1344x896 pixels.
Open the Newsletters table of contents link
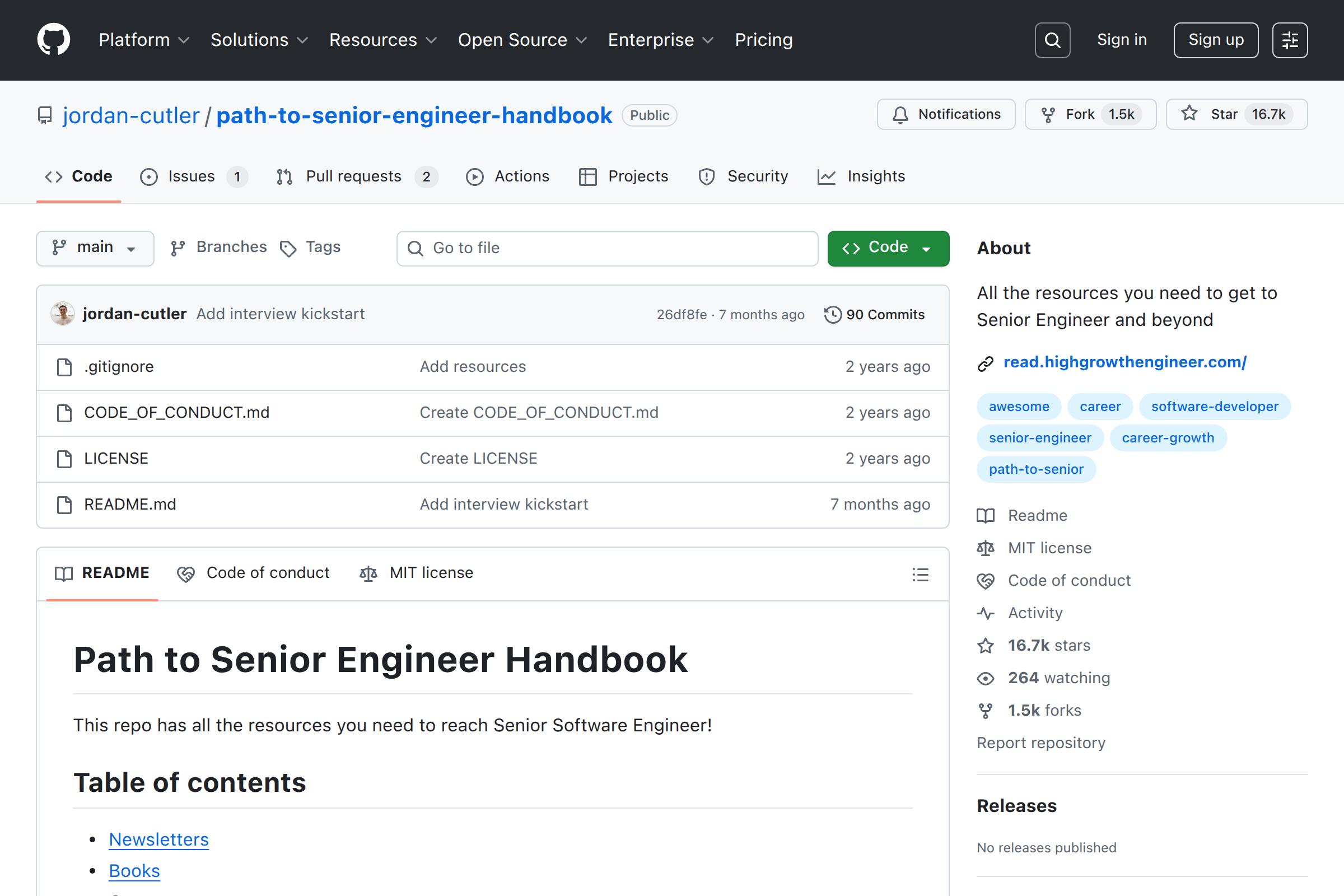click(x=159, y=839)
